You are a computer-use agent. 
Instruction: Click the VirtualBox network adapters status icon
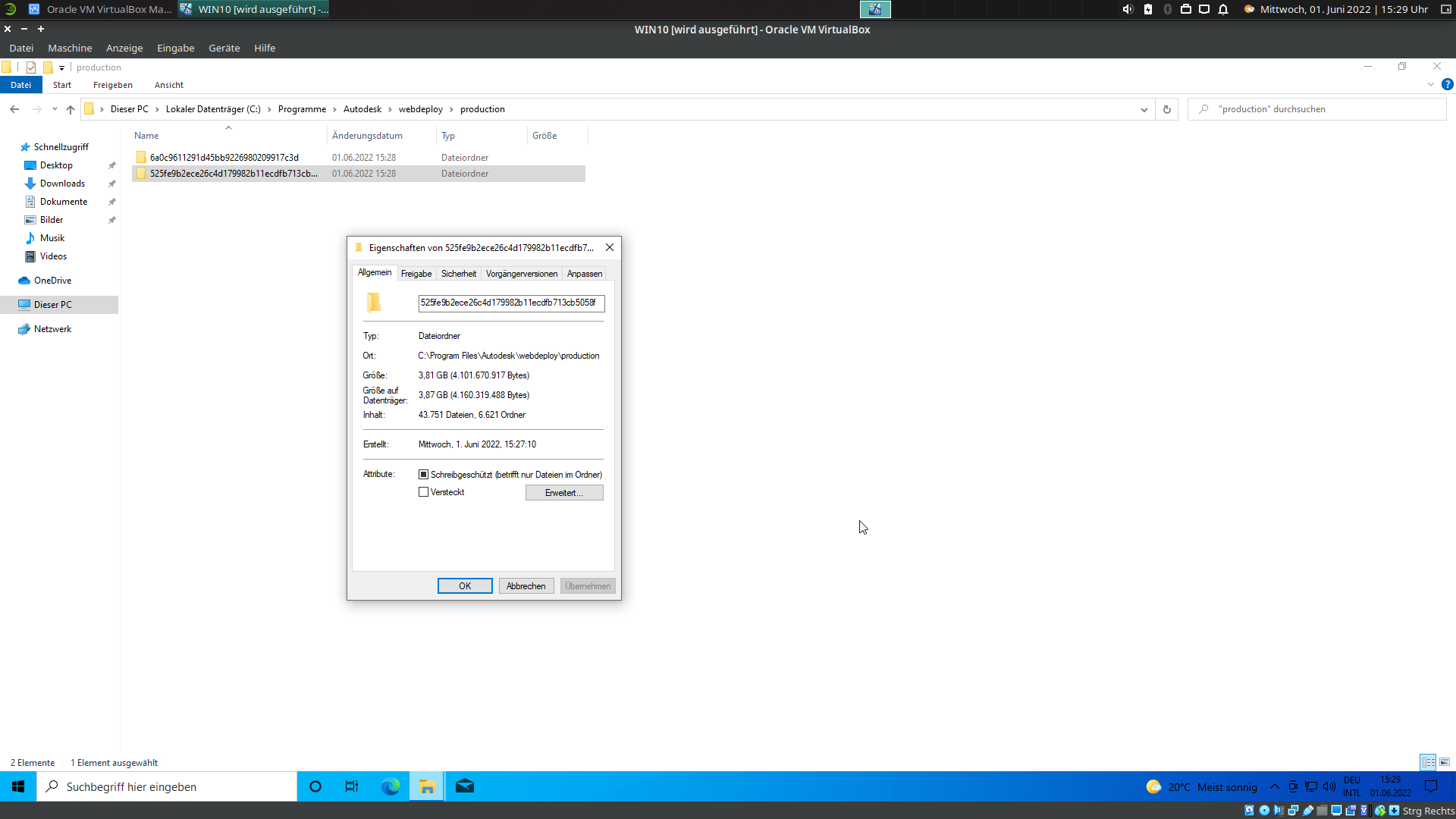(1293, 811)
